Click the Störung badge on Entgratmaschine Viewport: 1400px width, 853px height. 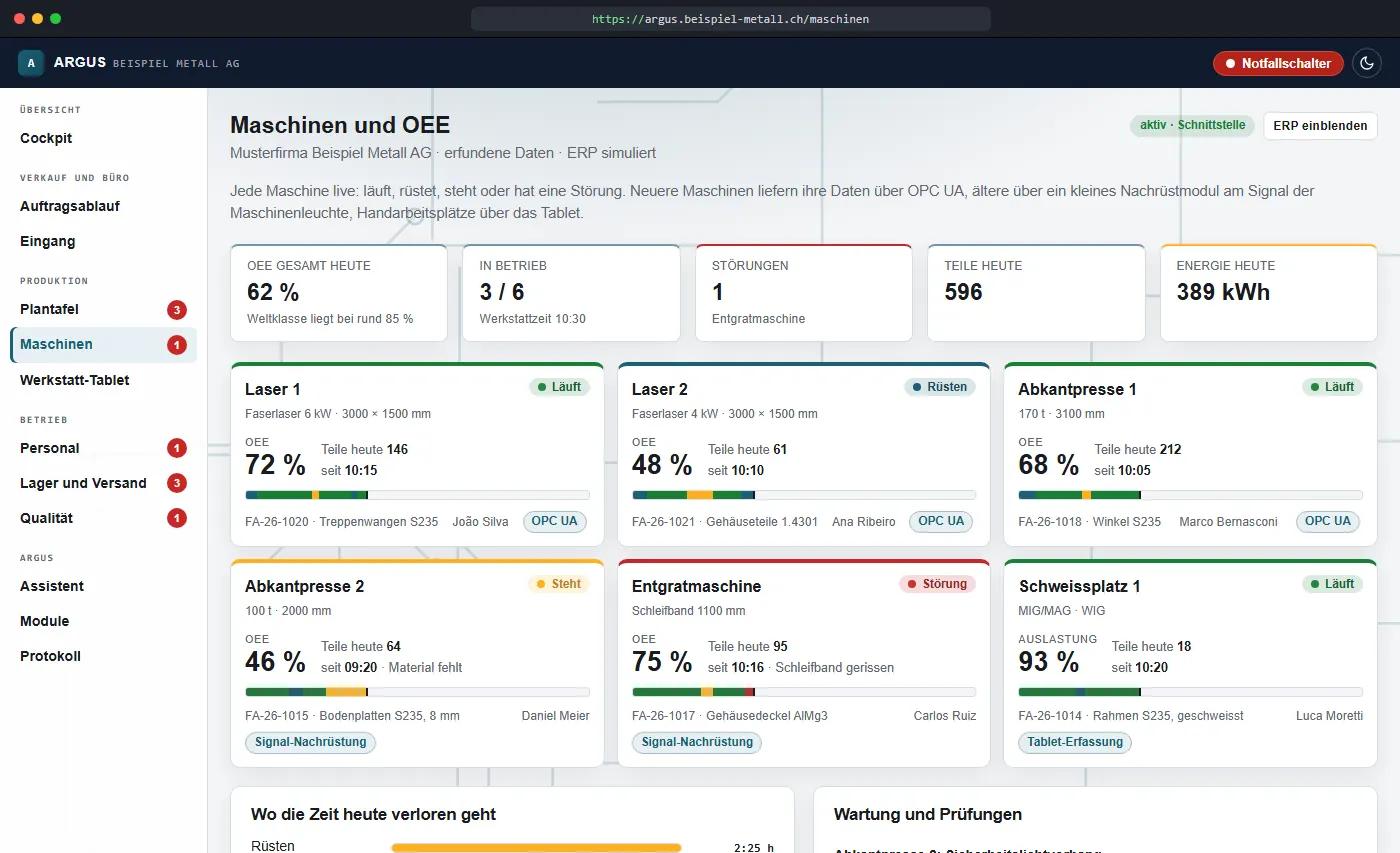(x=937, y=584)
